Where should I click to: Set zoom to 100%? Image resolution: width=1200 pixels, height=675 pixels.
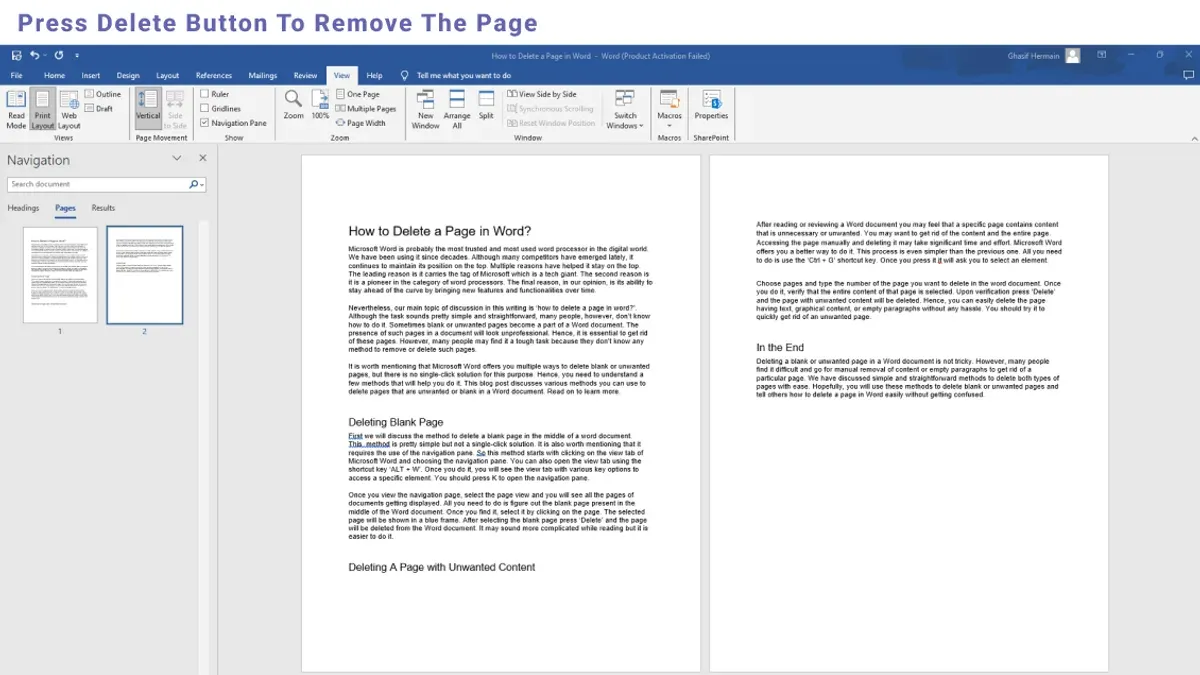(320, 105)
